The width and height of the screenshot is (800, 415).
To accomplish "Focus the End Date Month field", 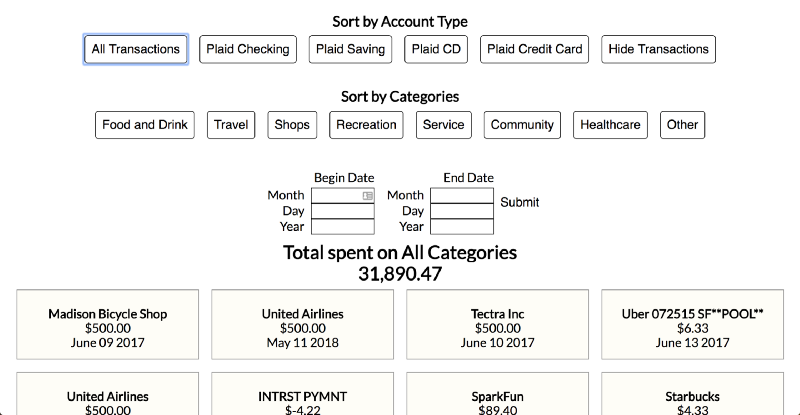I will (461, 196).
